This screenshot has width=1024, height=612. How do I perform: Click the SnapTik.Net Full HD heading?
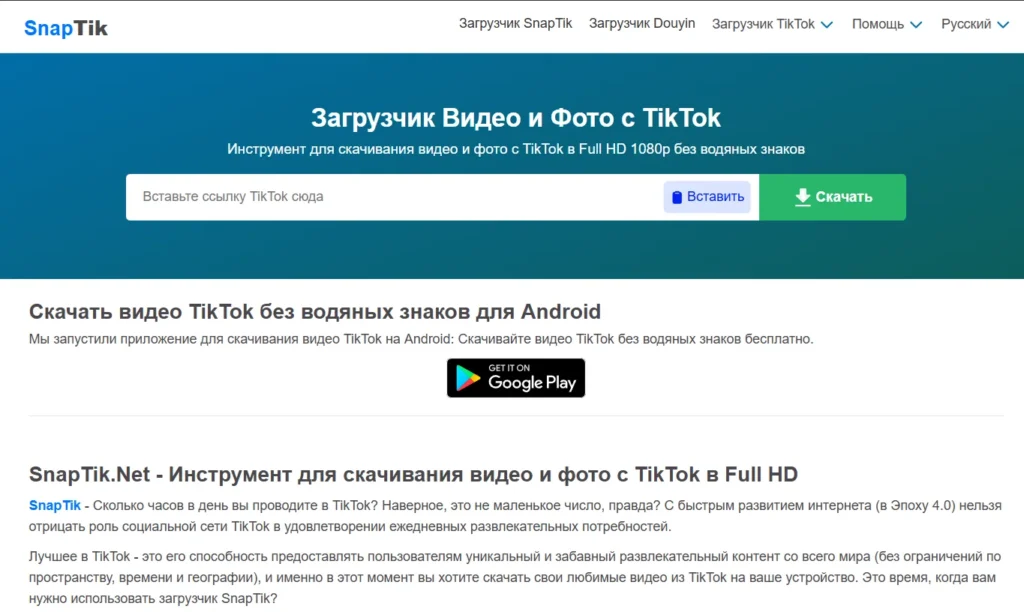tap(413, 474)
